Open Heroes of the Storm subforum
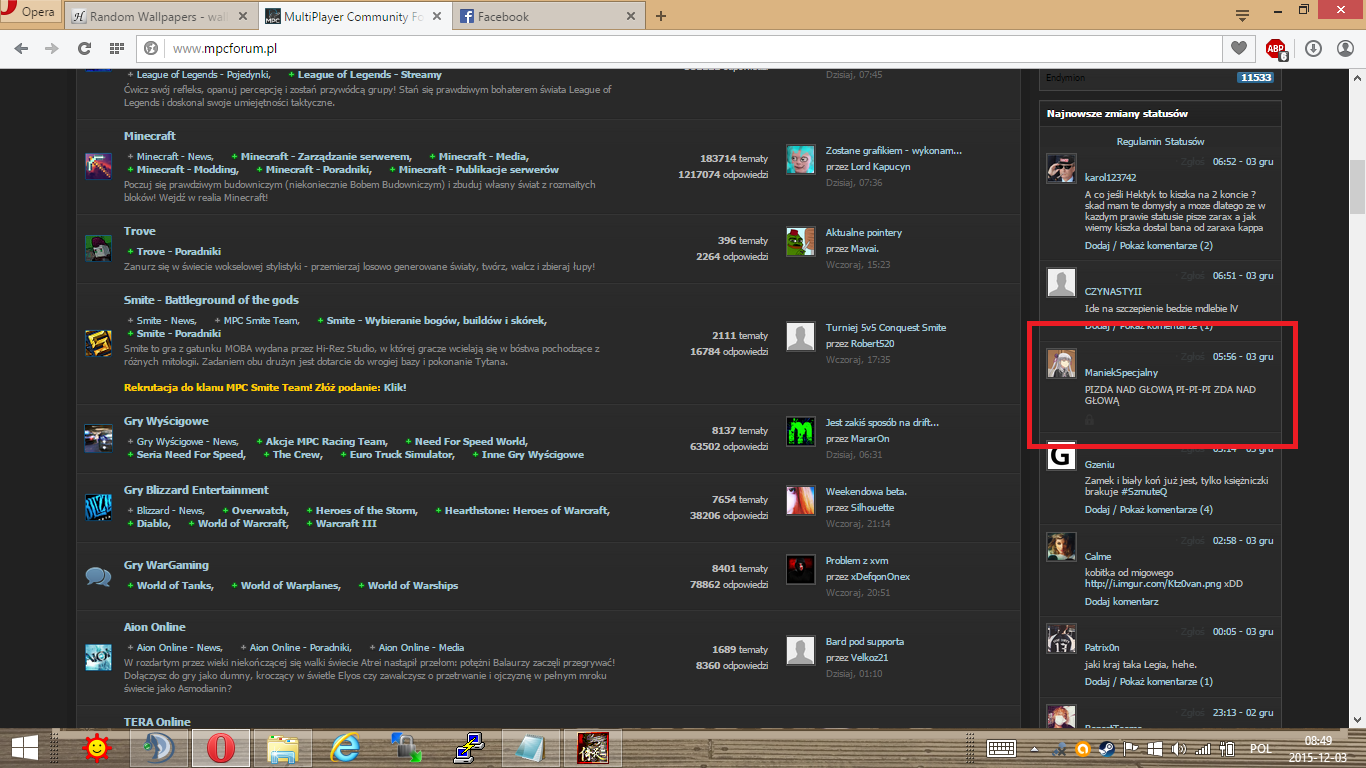Screen dimensions: 1366x768 367,511
